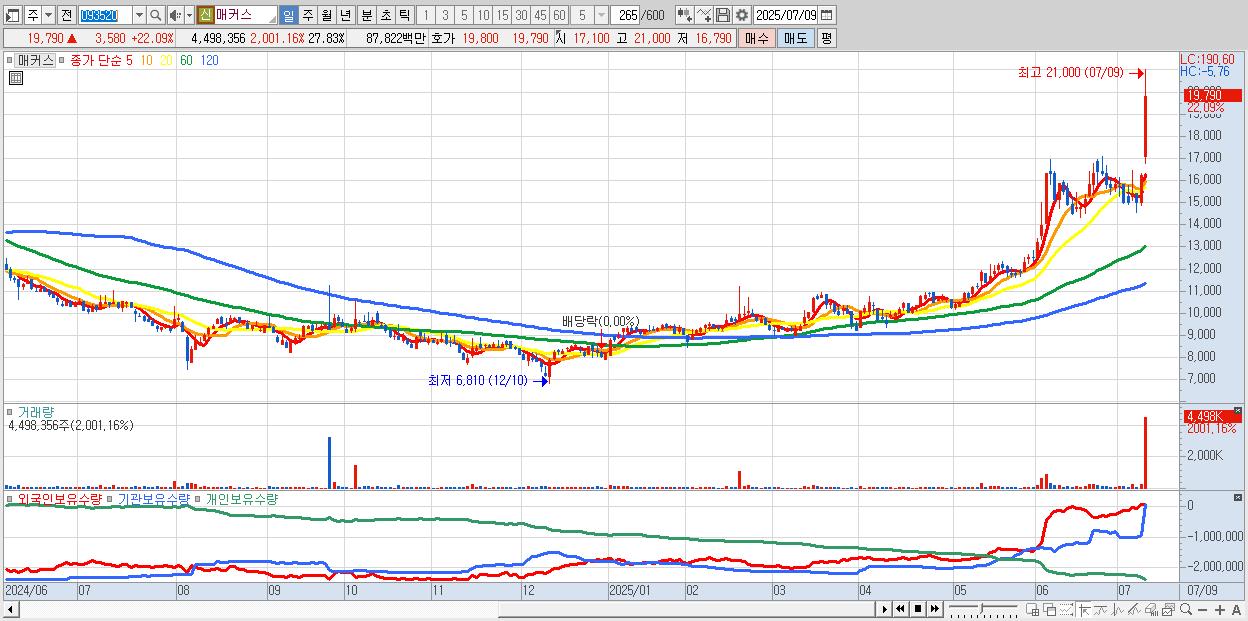Switch to 분 minute chart tab
Viewport: 1248px width, 621px height.
[x=366, y=15]
